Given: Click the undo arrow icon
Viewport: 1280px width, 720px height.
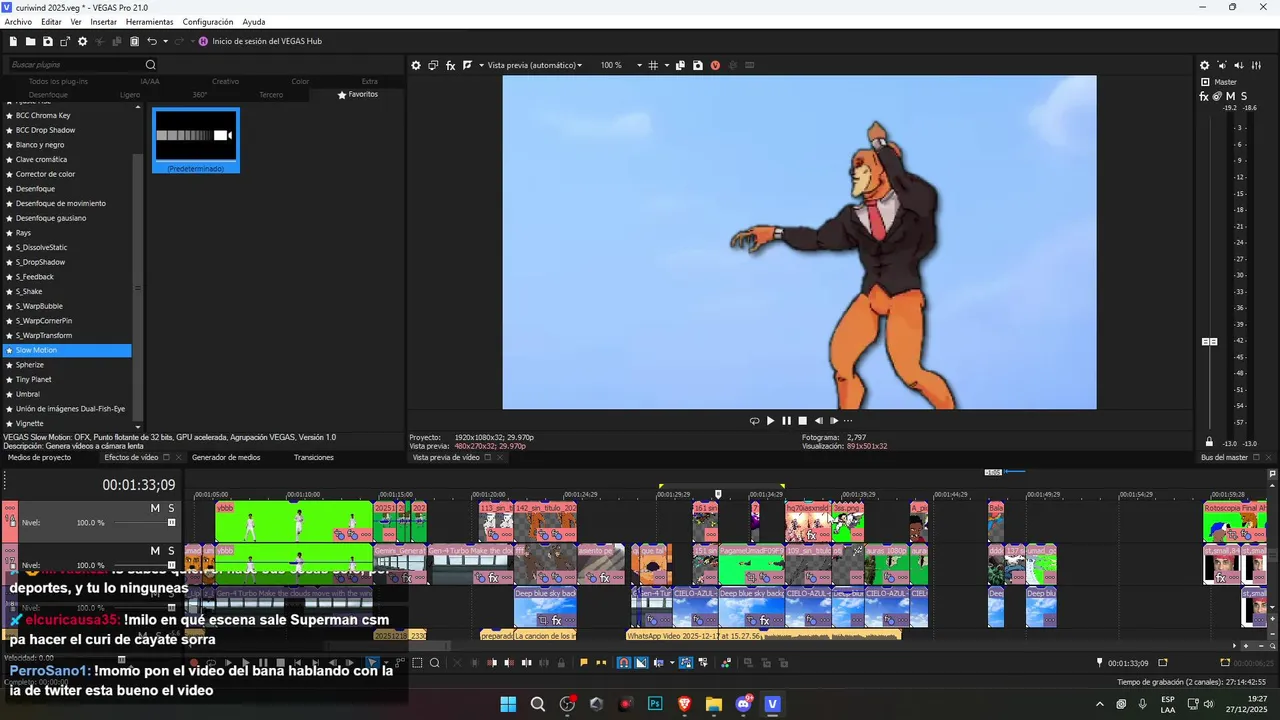Looking at the screenshot, I should click(152, 41).
